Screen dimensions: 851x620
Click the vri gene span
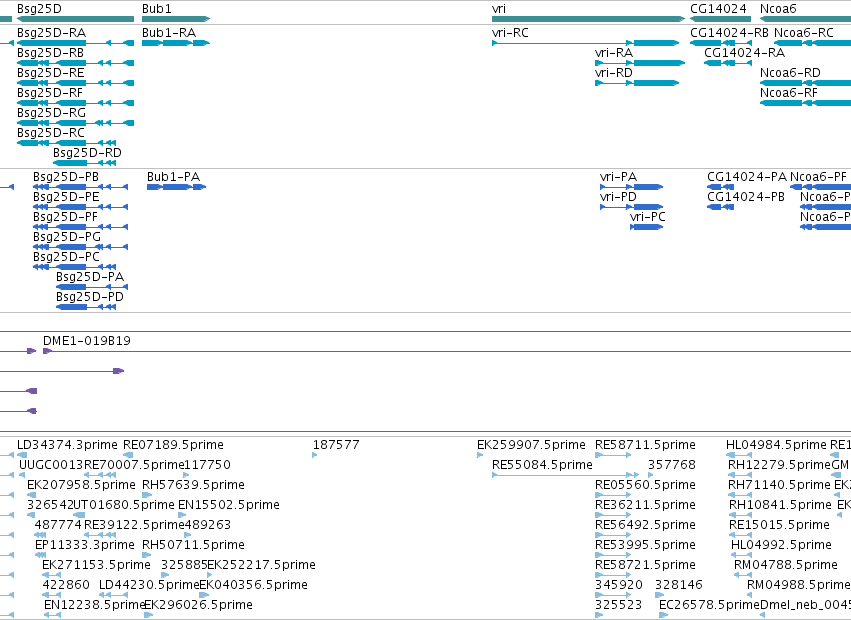pyautogui.click(x=588, y=19)
